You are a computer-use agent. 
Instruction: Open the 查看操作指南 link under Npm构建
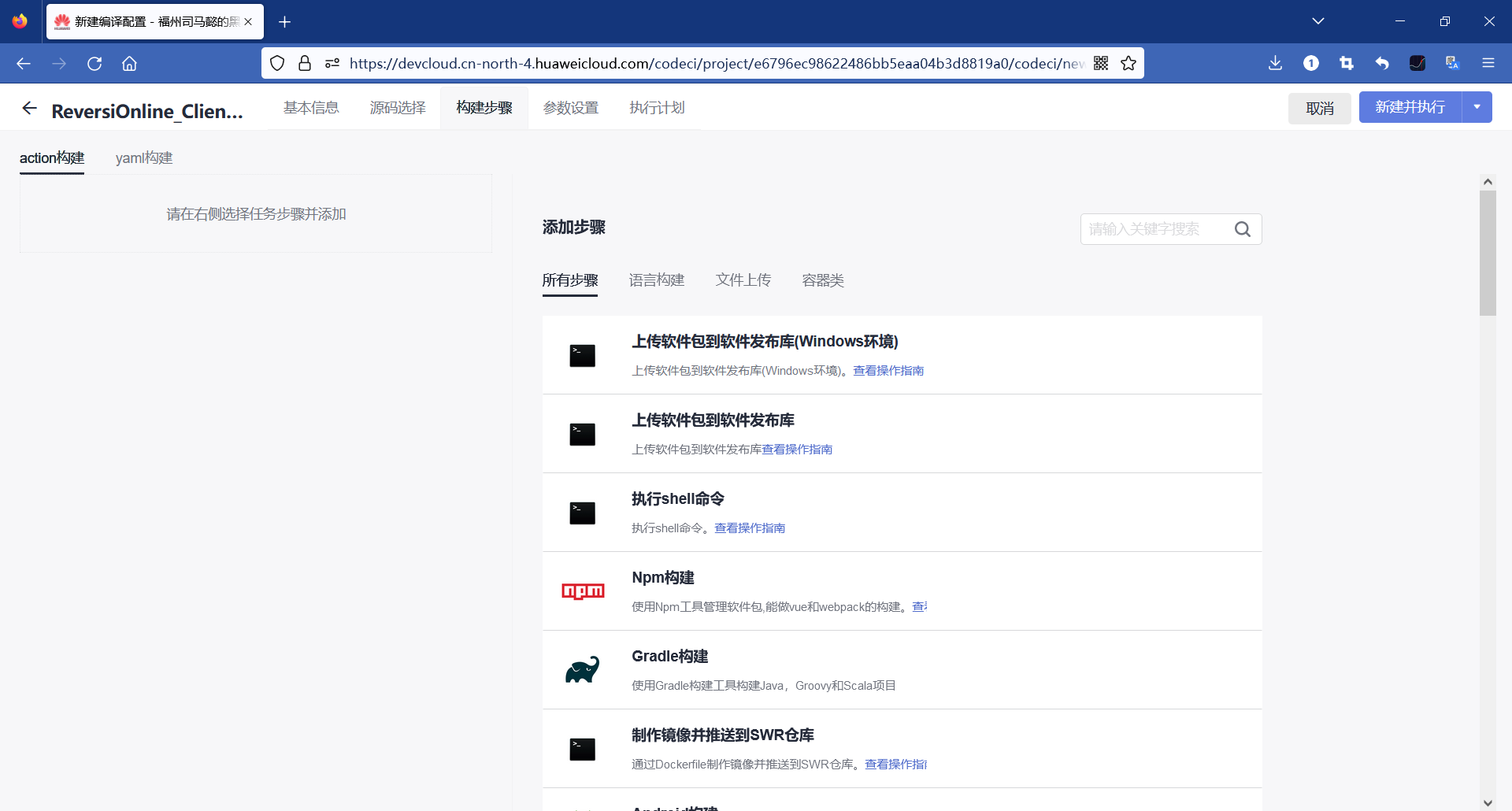(921, 606)
